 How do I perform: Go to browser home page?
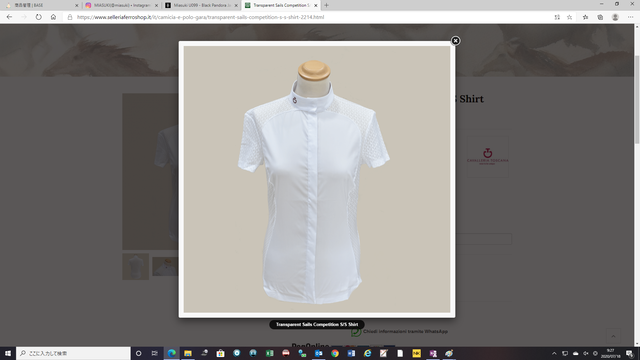[x=53, y=17]
